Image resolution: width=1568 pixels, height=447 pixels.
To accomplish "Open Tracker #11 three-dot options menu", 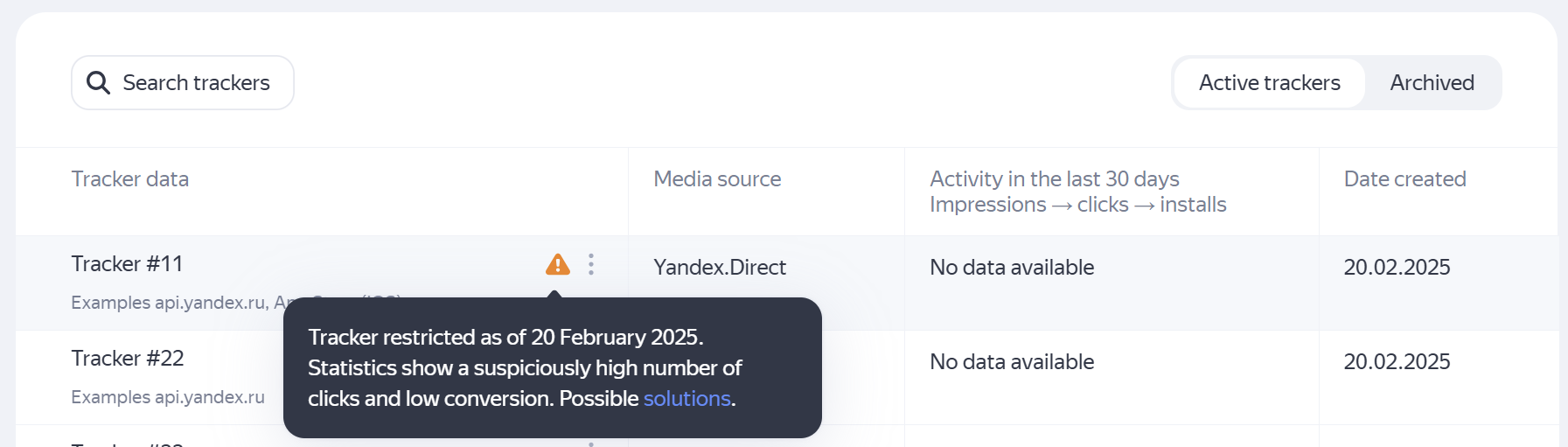I will point(591,264).
